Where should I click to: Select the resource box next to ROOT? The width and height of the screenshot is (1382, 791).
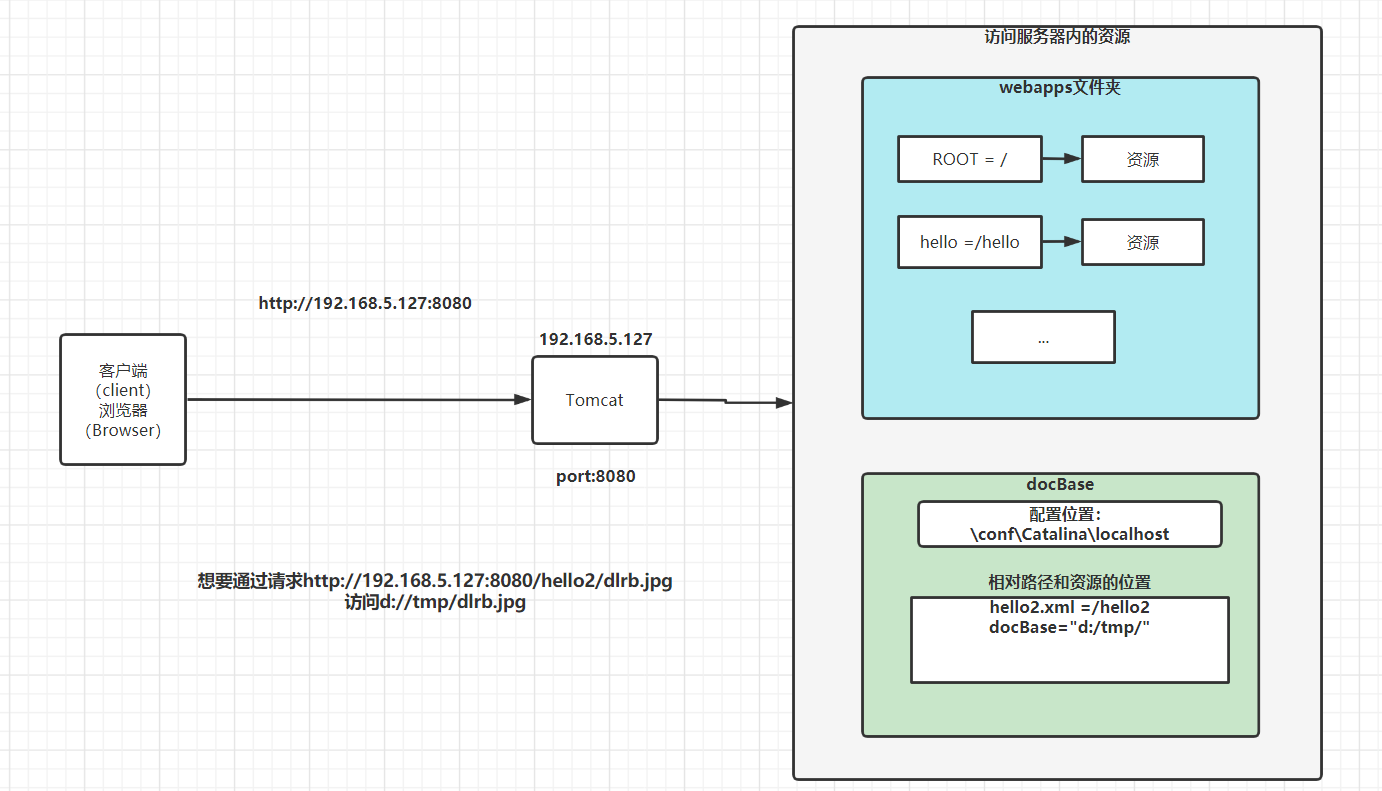(x=1143, y=159)
